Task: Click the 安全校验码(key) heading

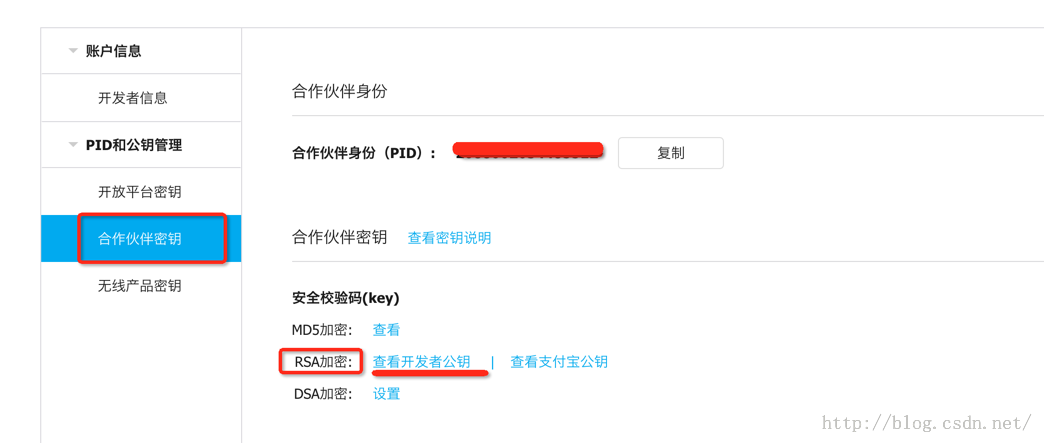Action: point(345,298)
